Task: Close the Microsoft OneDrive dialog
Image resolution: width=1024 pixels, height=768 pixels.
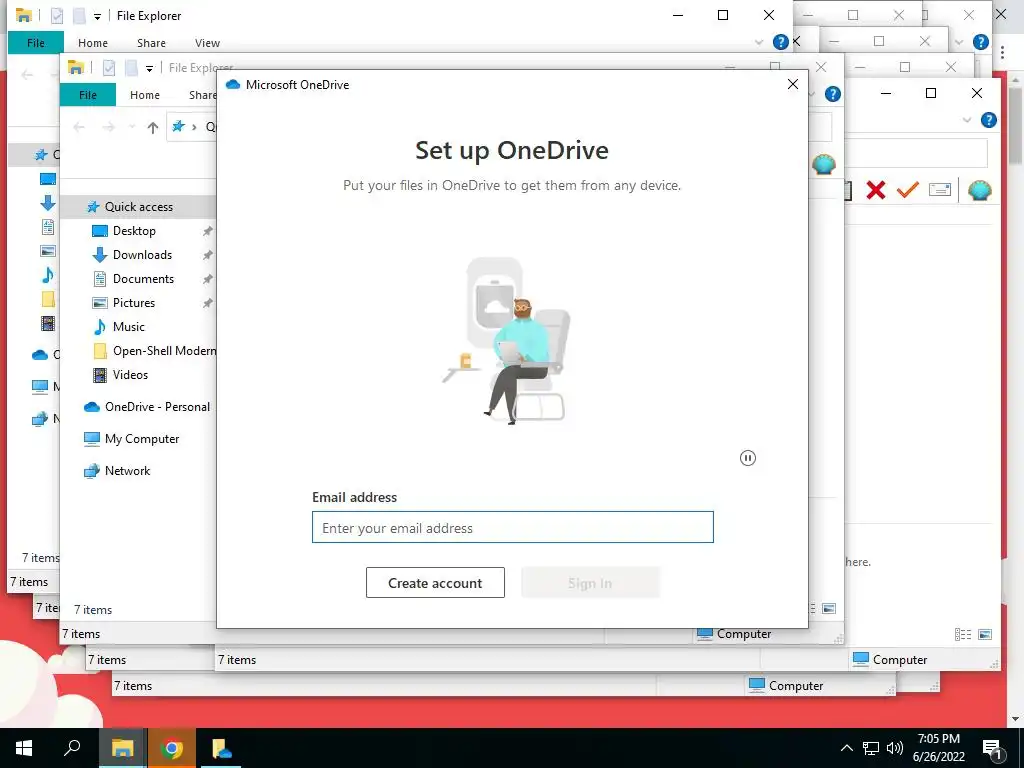Action: click(793, 84)
